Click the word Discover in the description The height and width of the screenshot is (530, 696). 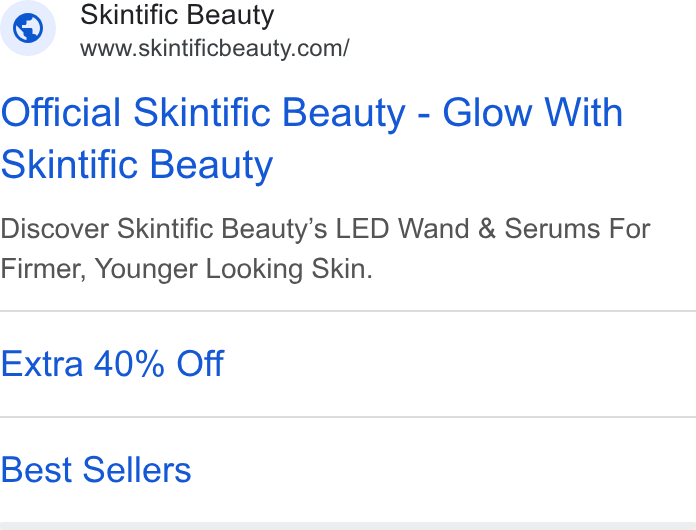tap(55, 229)
